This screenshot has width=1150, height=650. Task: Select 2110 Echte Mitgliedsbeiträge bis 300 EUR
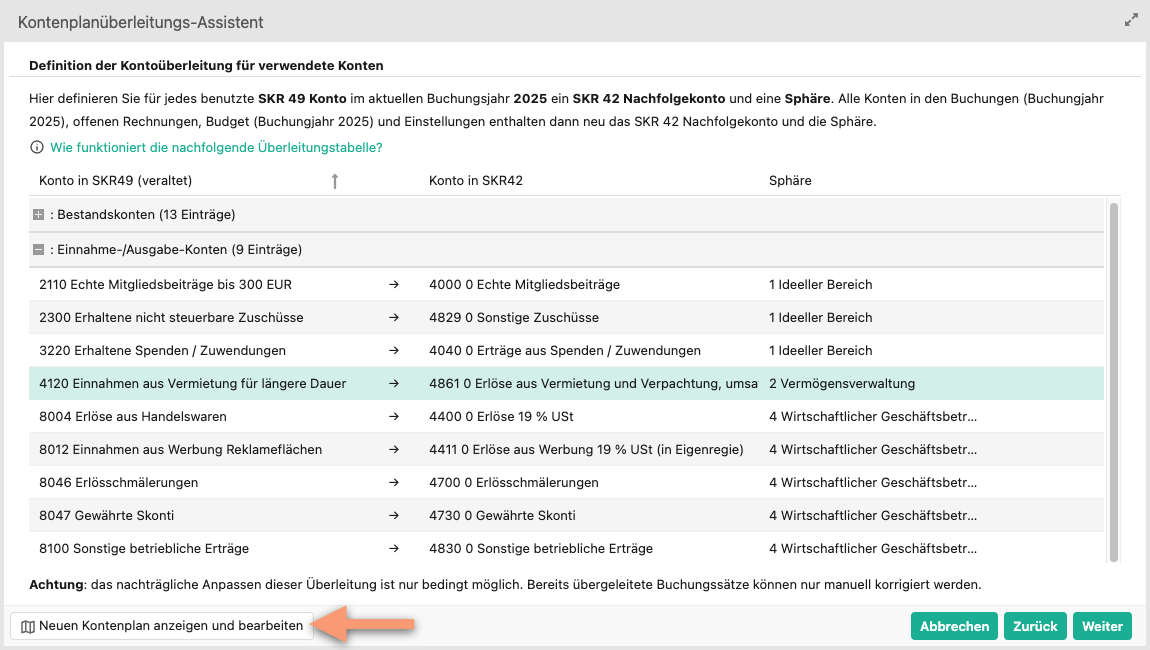coord(166,285)
